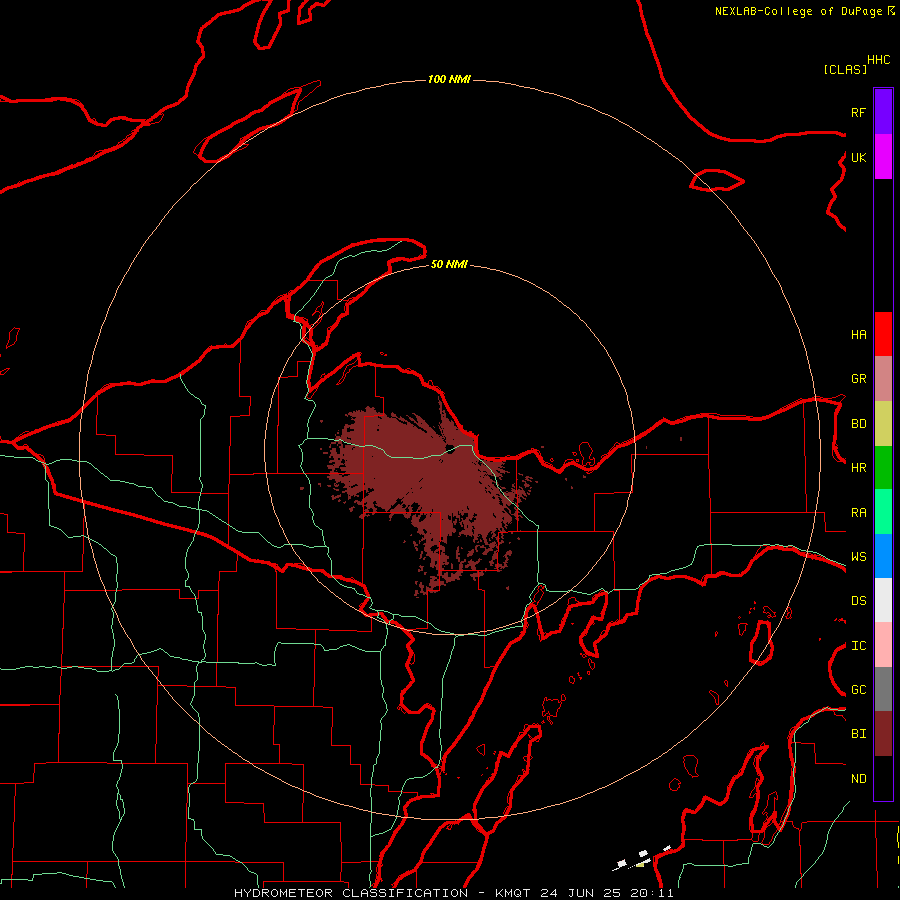Click the WS legend label
This screenshot has height=900, width=900.
coord(858,557)
